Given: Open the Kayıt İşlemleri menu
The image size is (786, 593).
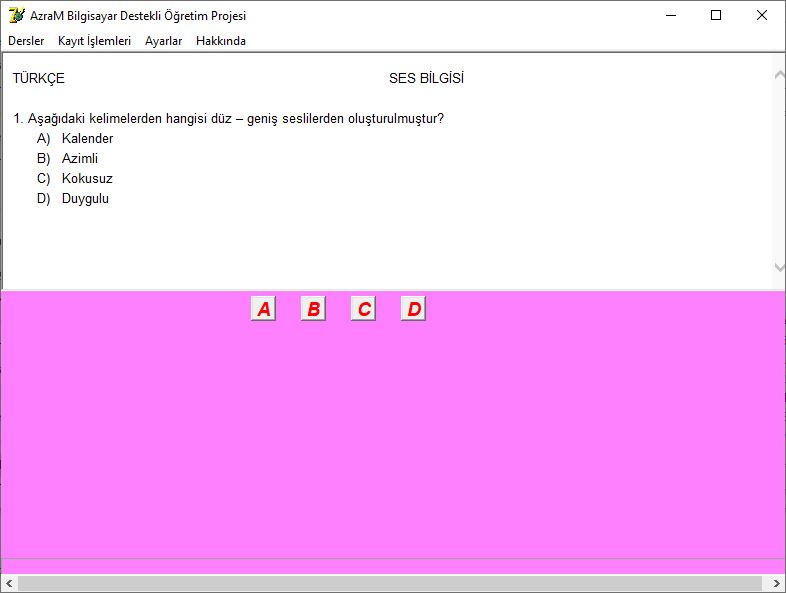Looking at the screenshot, I should (94, 41).
